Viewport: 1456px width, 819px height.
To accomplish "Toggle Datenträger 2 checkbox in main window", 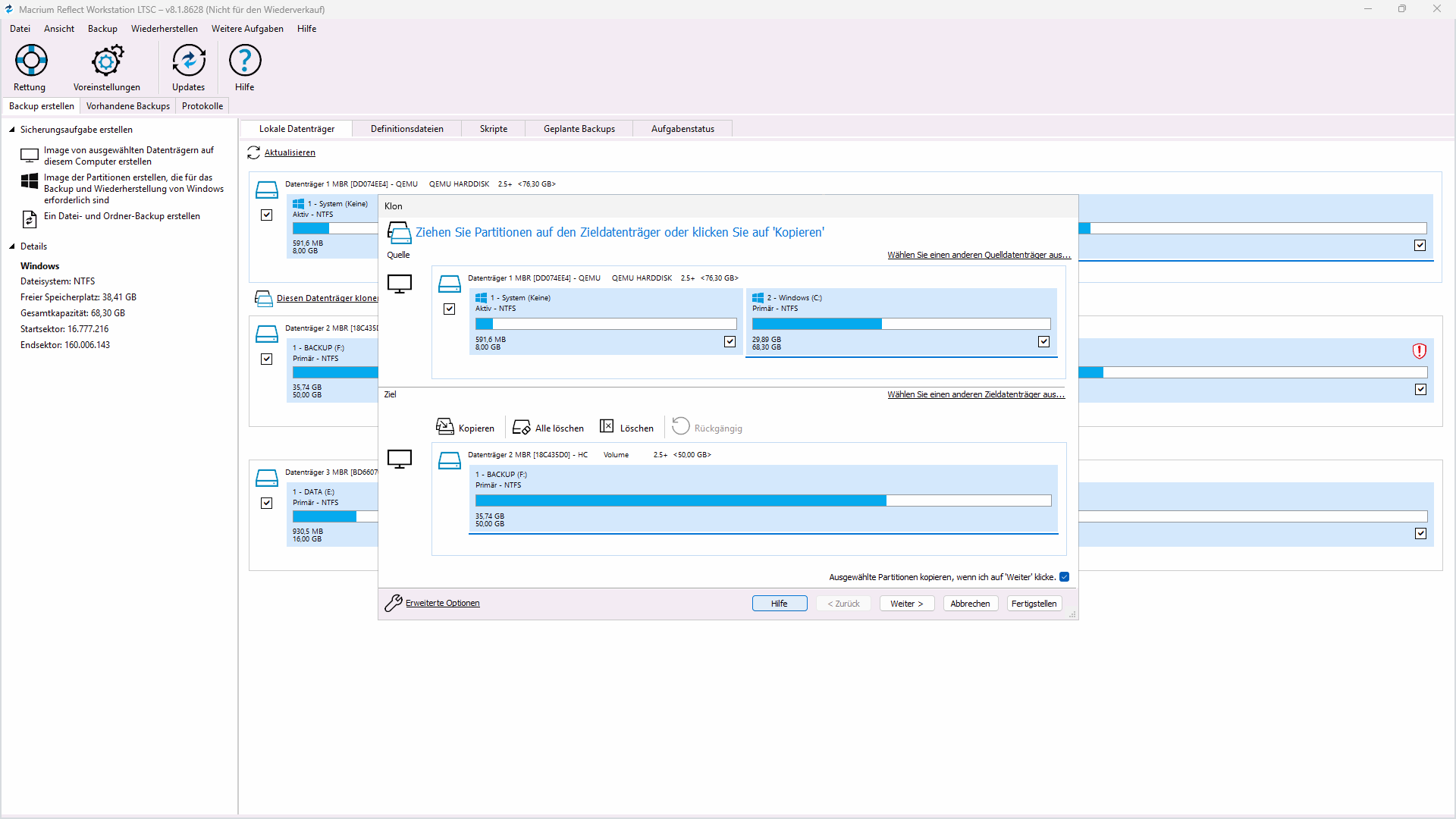I will pyautogui.click(x=267, y=359).
